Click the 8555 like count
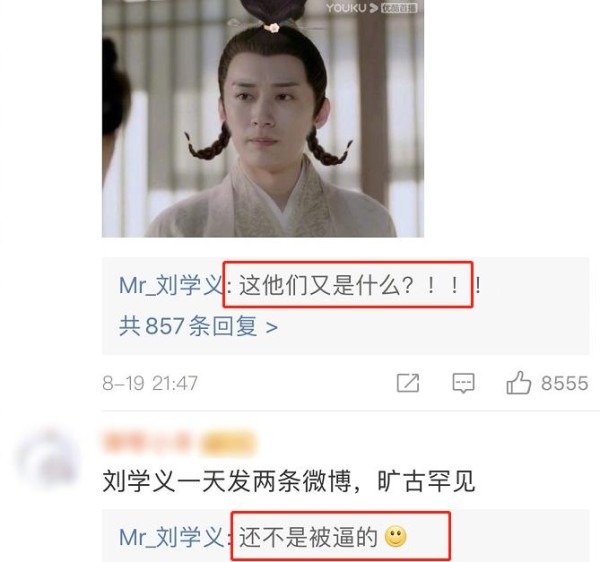 (x=564, y=383)
